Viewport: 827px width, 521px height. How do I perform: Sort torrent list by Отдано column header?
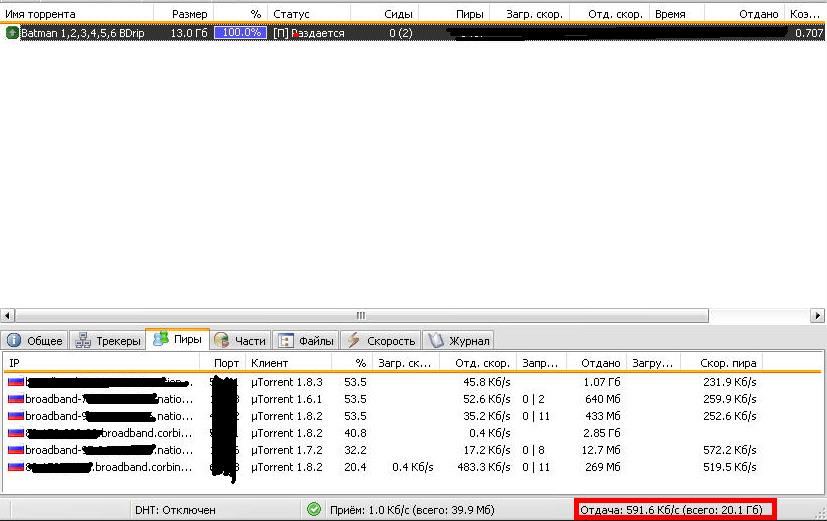point(745,14)
